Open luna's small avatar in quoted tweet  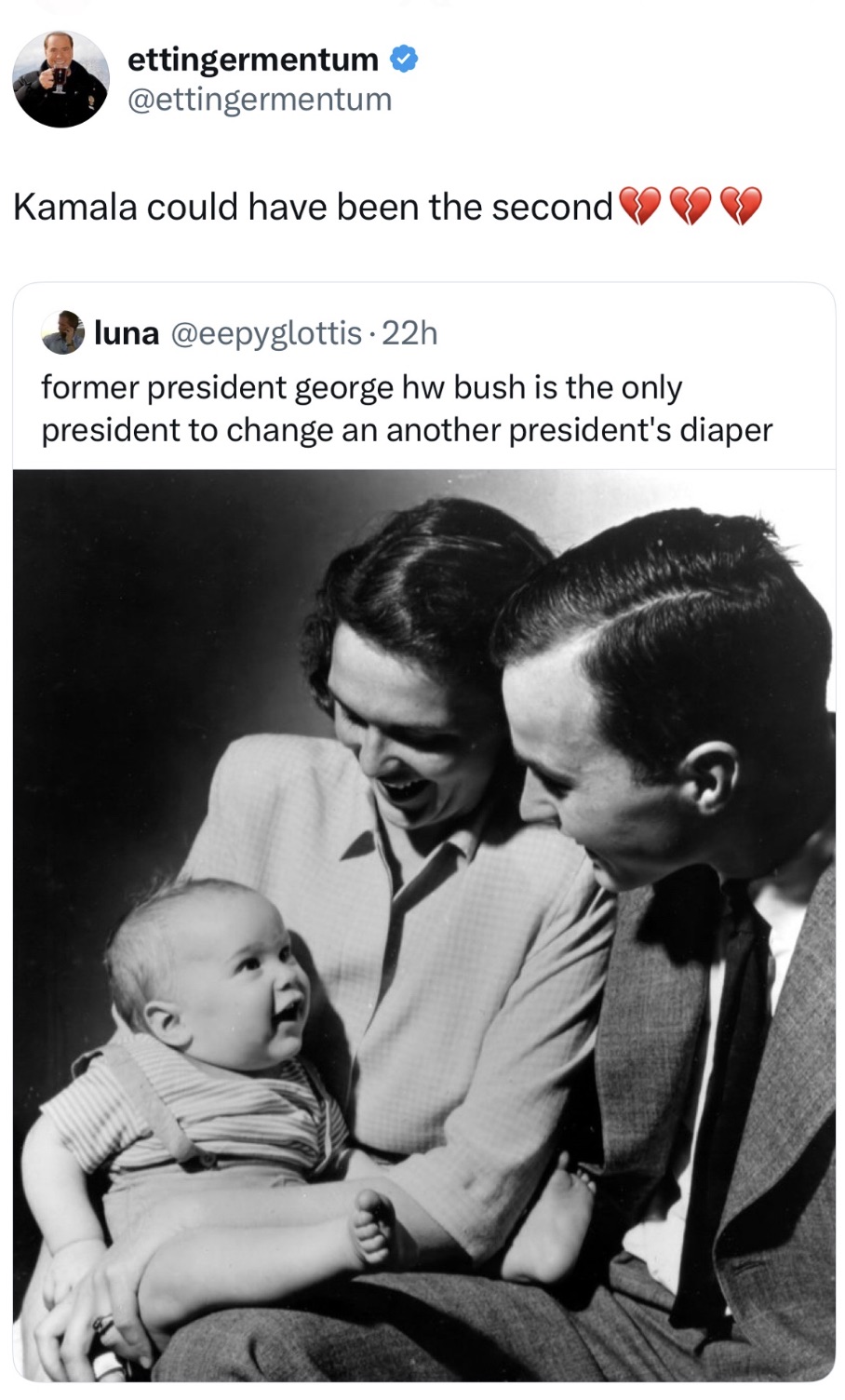63,332
